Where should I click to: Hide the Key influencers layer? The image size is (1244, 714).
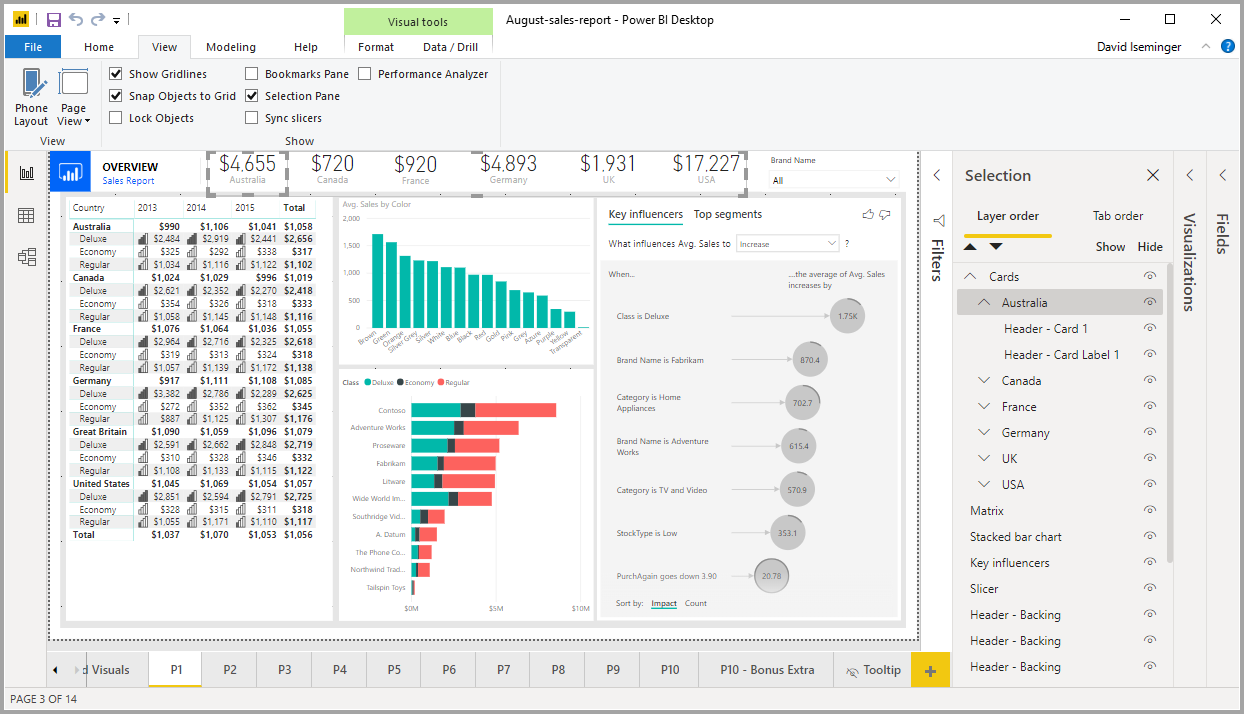(x=1150, y=563)
